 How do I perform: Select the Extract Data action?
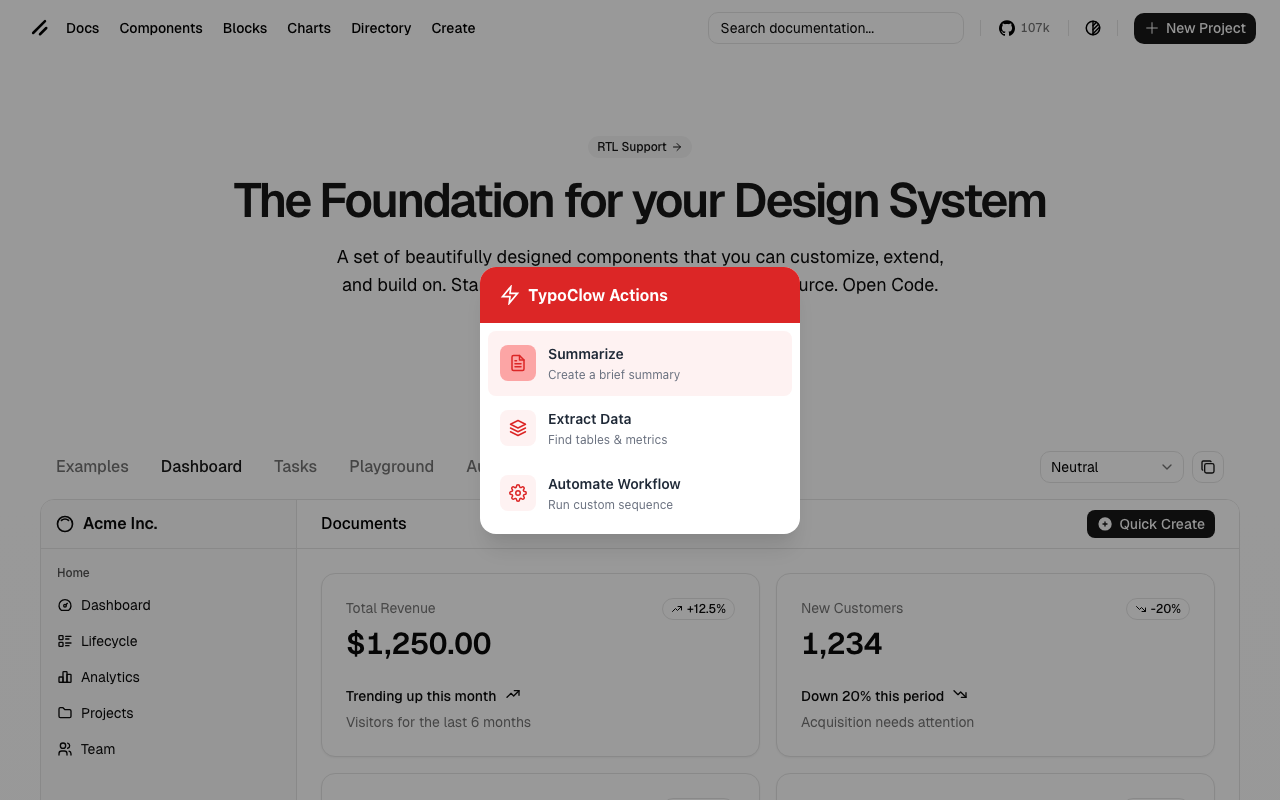pos(640,428)
